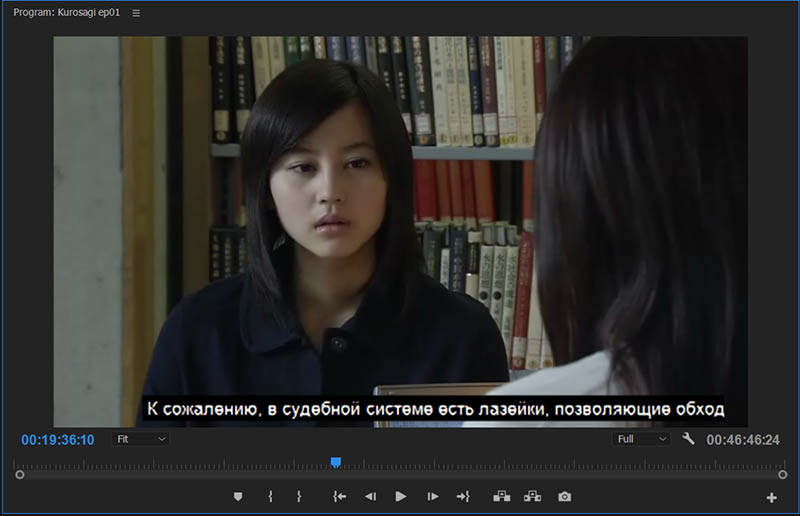Click the Add Marker button
This screenshot has width=800, height=516.
(x=238, y=497)
